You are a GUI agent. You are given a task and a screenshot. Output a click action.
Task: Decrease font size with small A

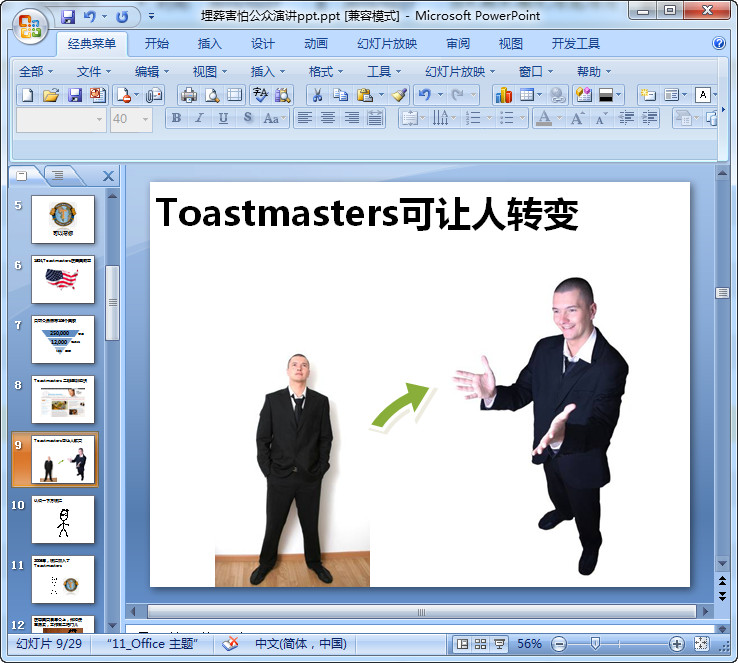601,118
